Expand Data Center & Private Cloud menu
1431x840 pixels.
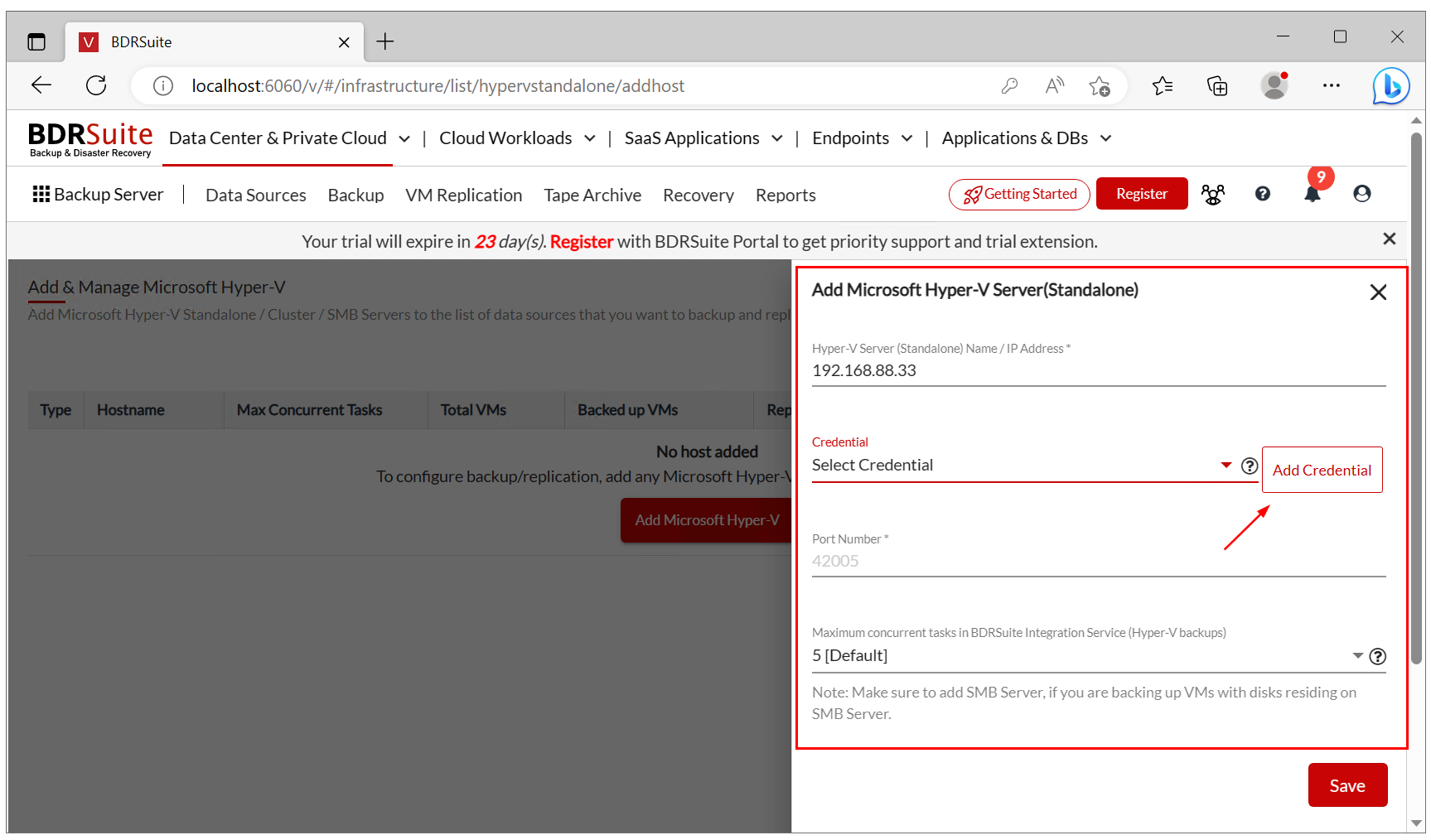click(289, 138)
